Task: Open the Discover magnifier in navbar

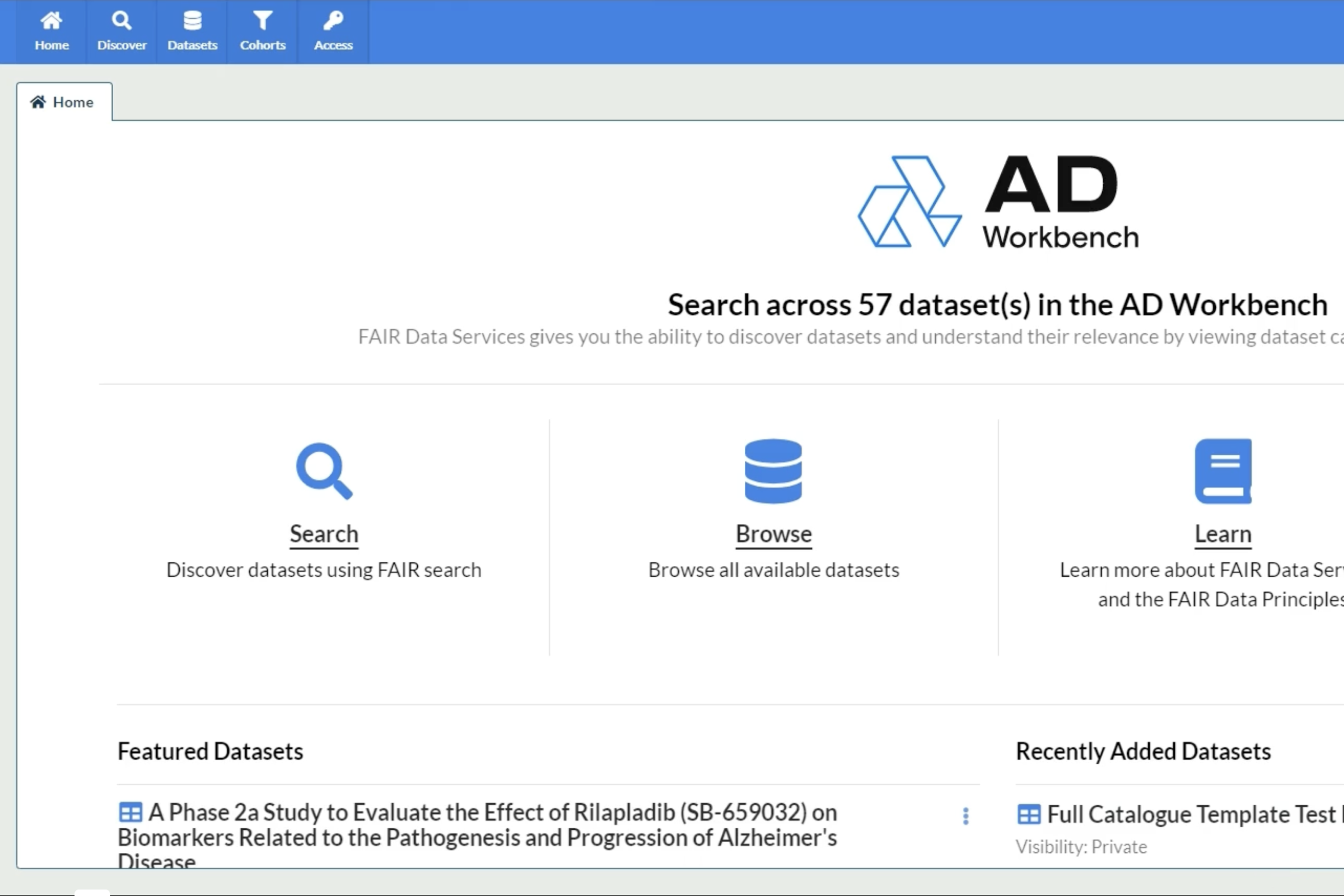Action: (121, 21)
